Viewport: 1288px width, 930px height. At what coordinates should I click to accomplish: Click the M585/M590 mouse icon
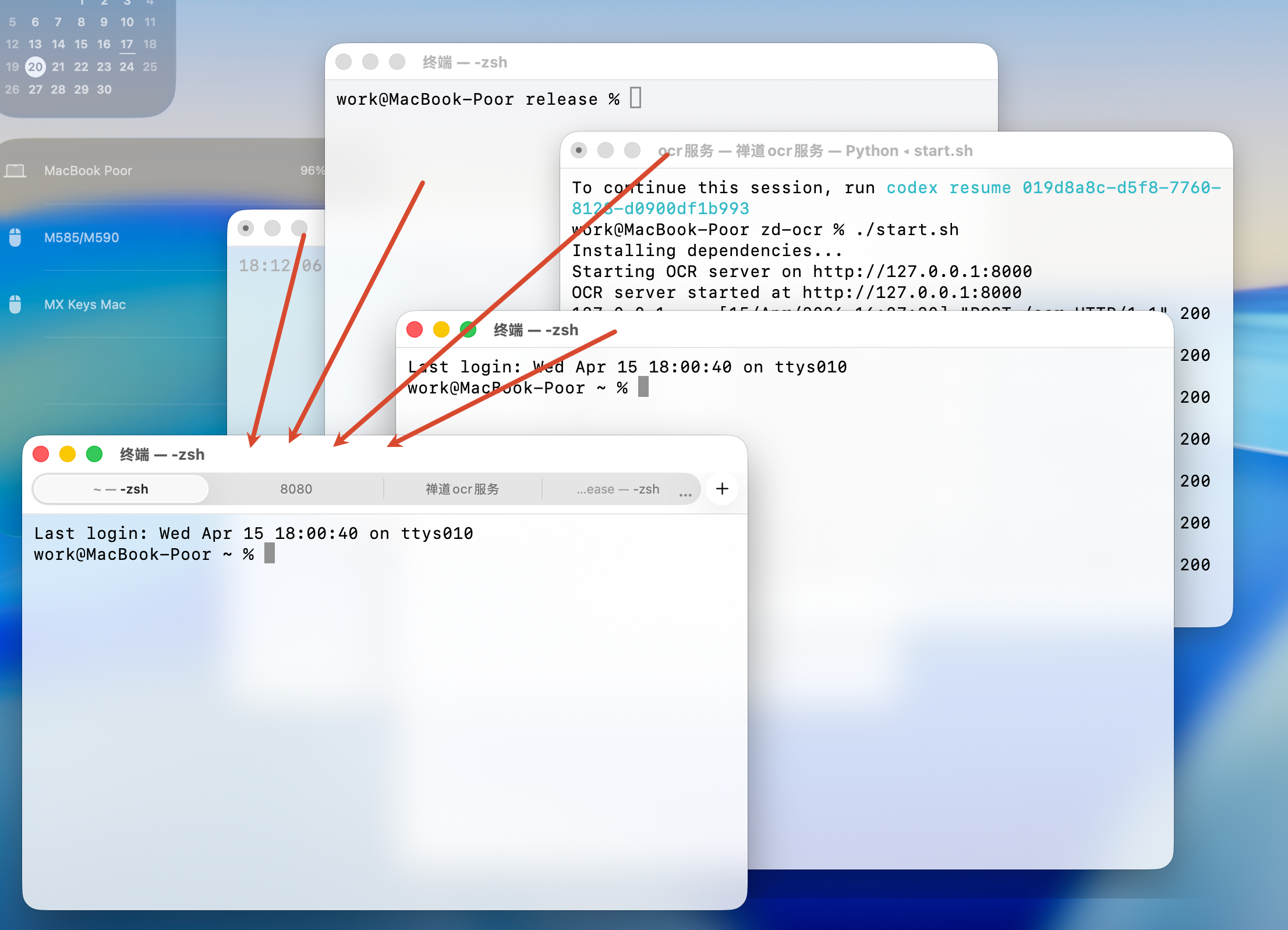coord(16,237)
